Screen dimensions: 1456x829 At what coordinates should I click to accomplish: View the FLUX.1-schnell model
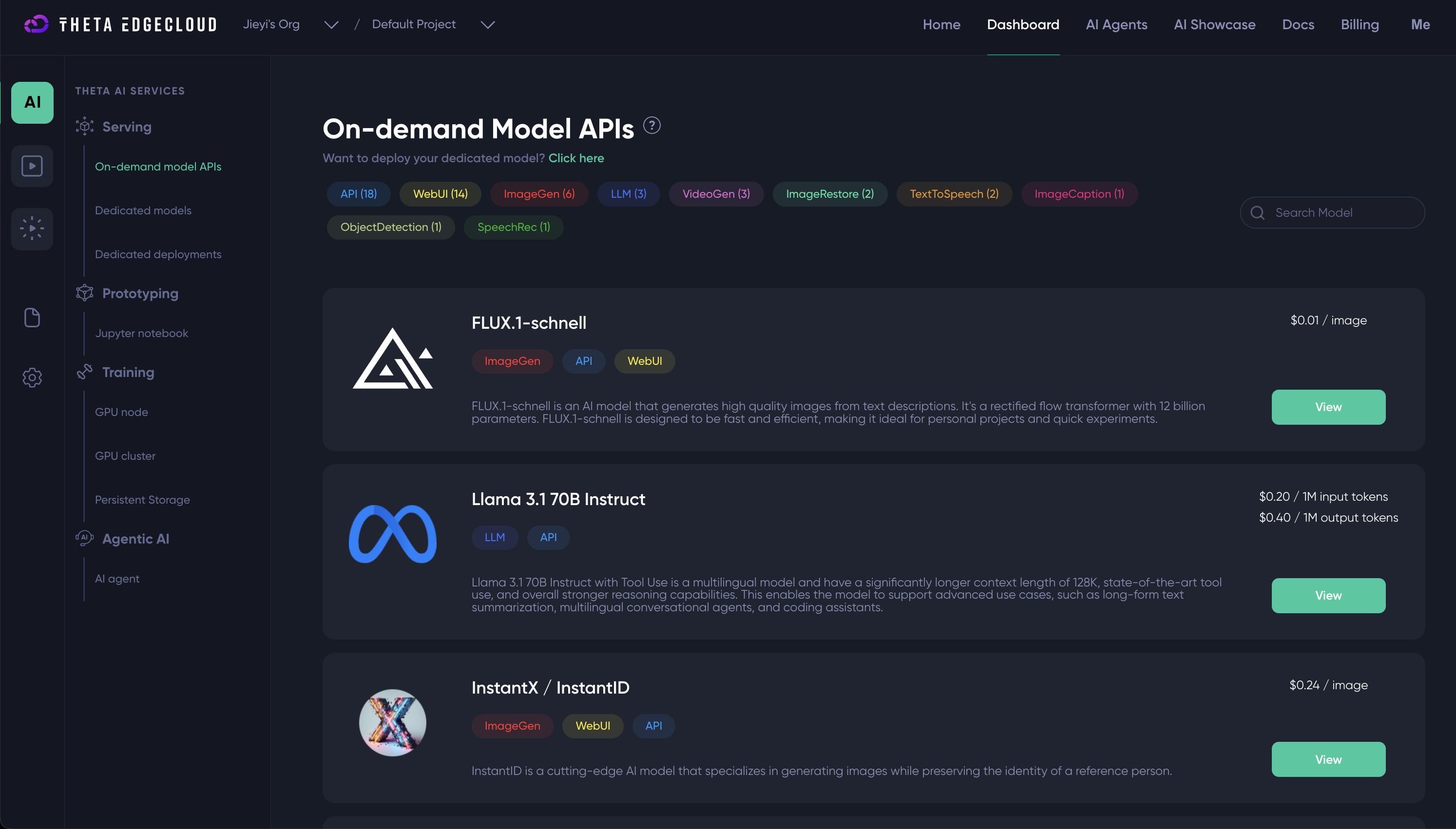click(1328, 407)
